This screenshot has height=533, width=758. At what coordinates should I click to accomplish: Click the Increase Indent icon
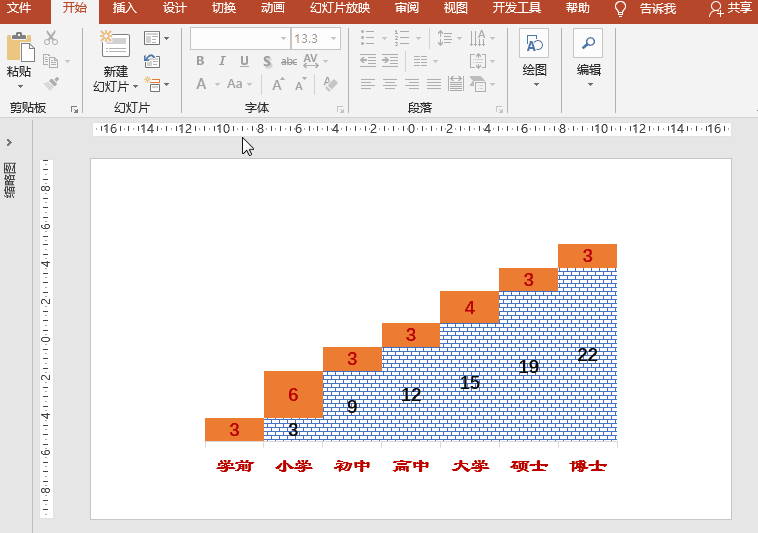point(390,61)
